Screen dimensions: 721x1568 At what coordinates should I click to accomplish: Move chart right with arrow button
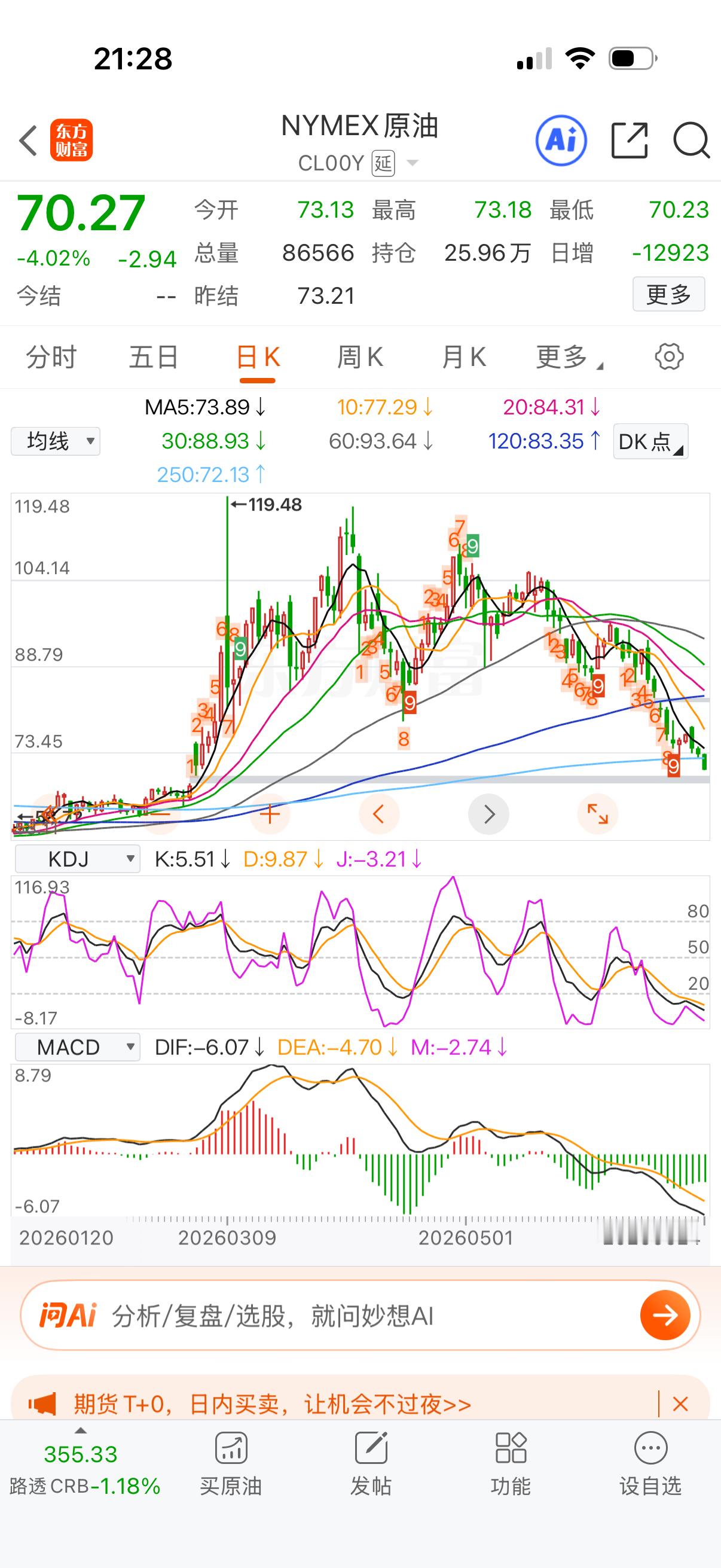(x=488, y=814)
